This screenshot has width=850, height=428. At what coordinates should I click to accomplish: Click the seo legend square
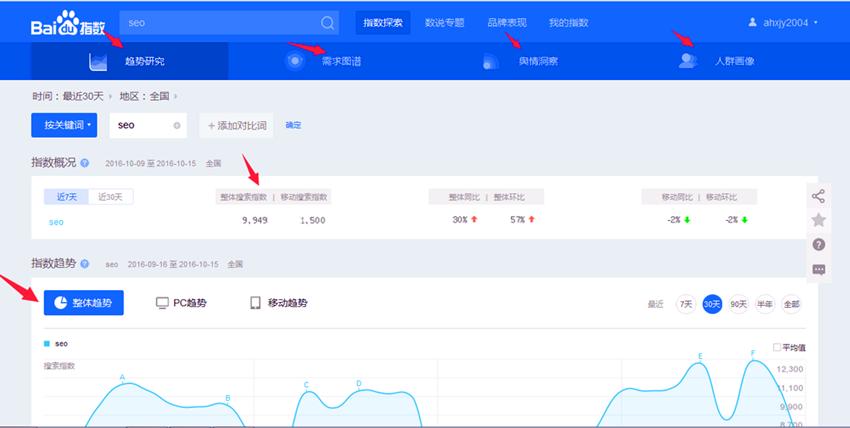(x=47, y=343)
